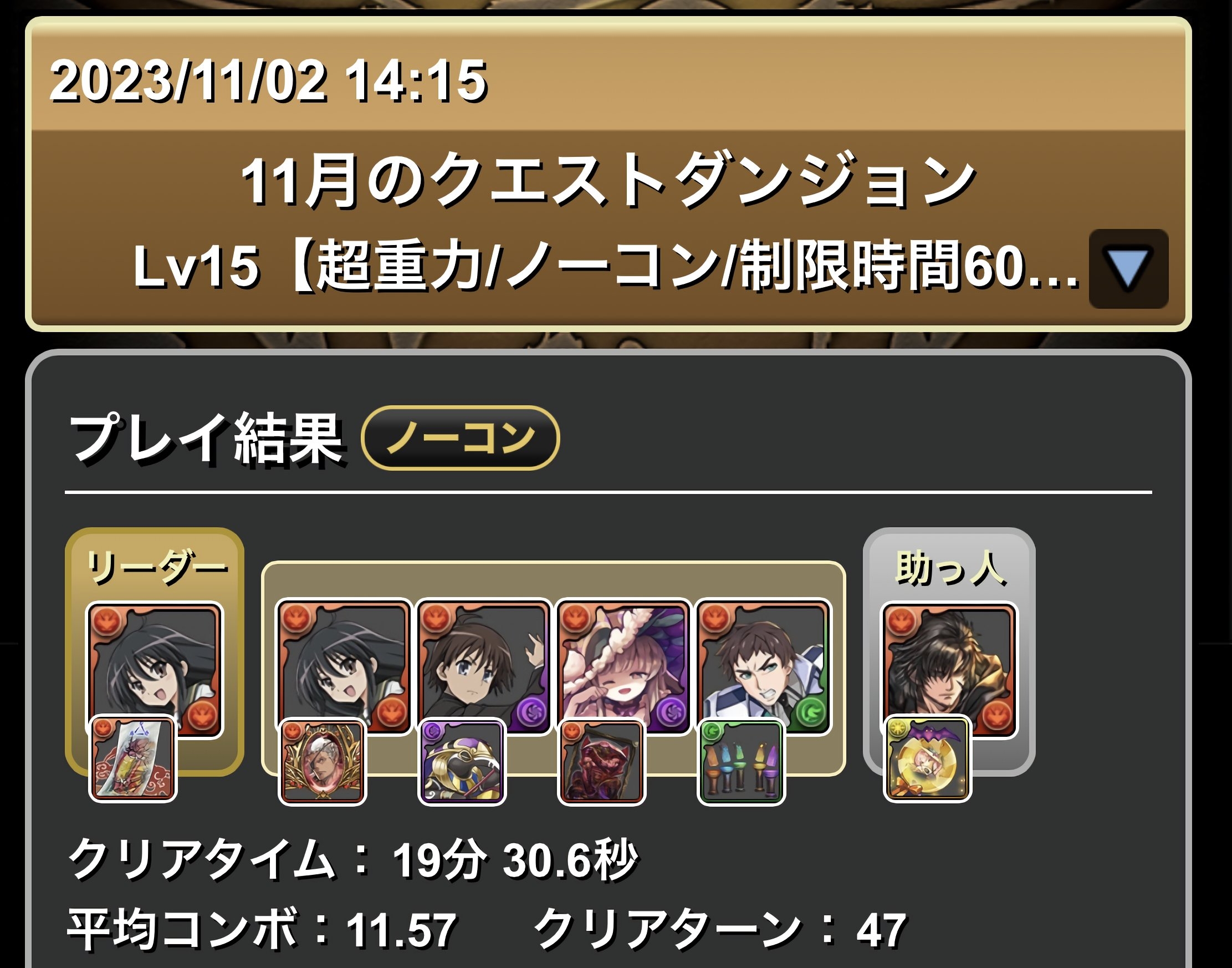This screenshot has height=968, width=1232.
Task: Open the leader's scroll assist equipment icon
Action: pyautogui.click(x=133, y=760)
